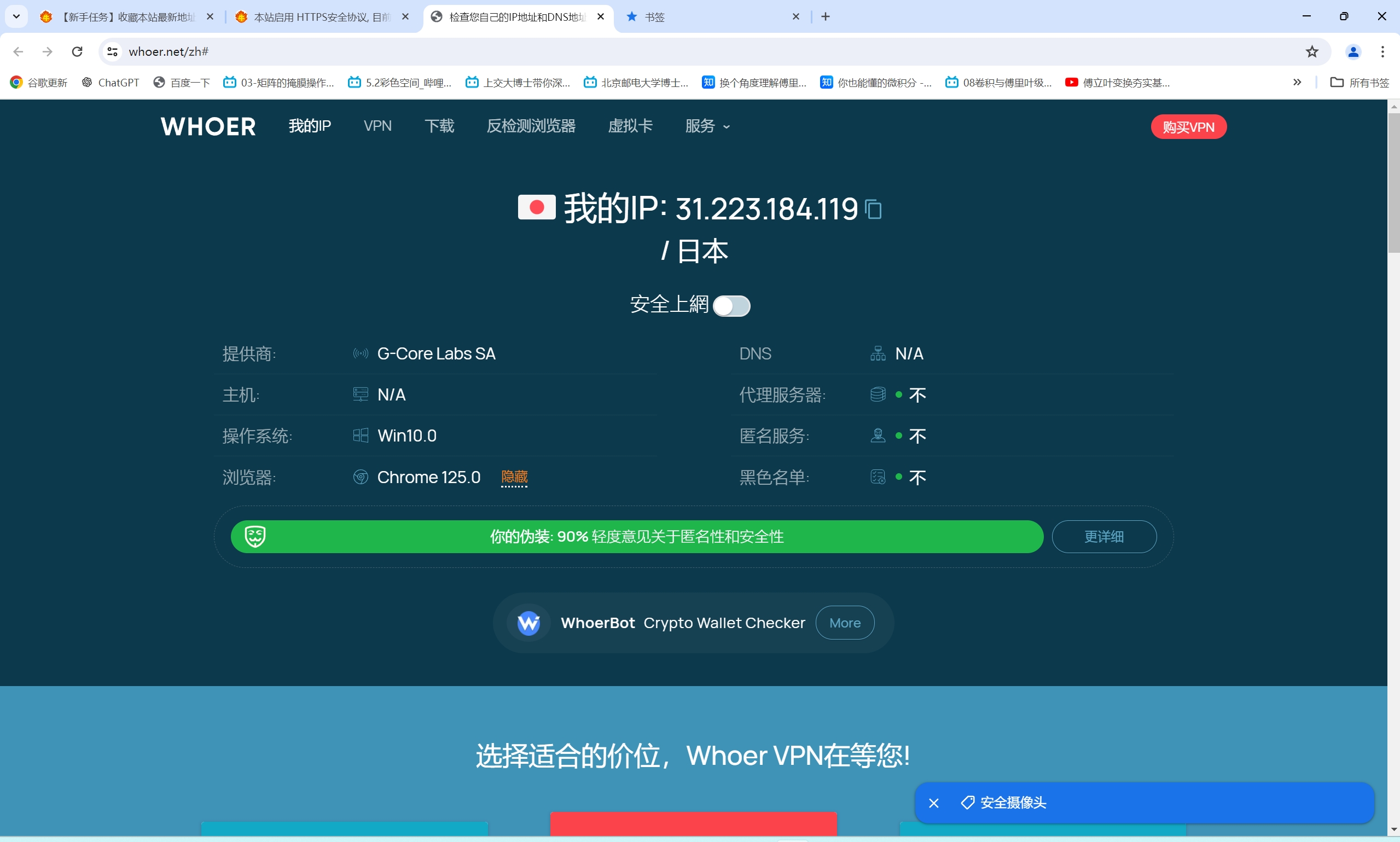Dismiss the 安全摄像头 popup
The image size is (1400, 842).
point(934,803)
